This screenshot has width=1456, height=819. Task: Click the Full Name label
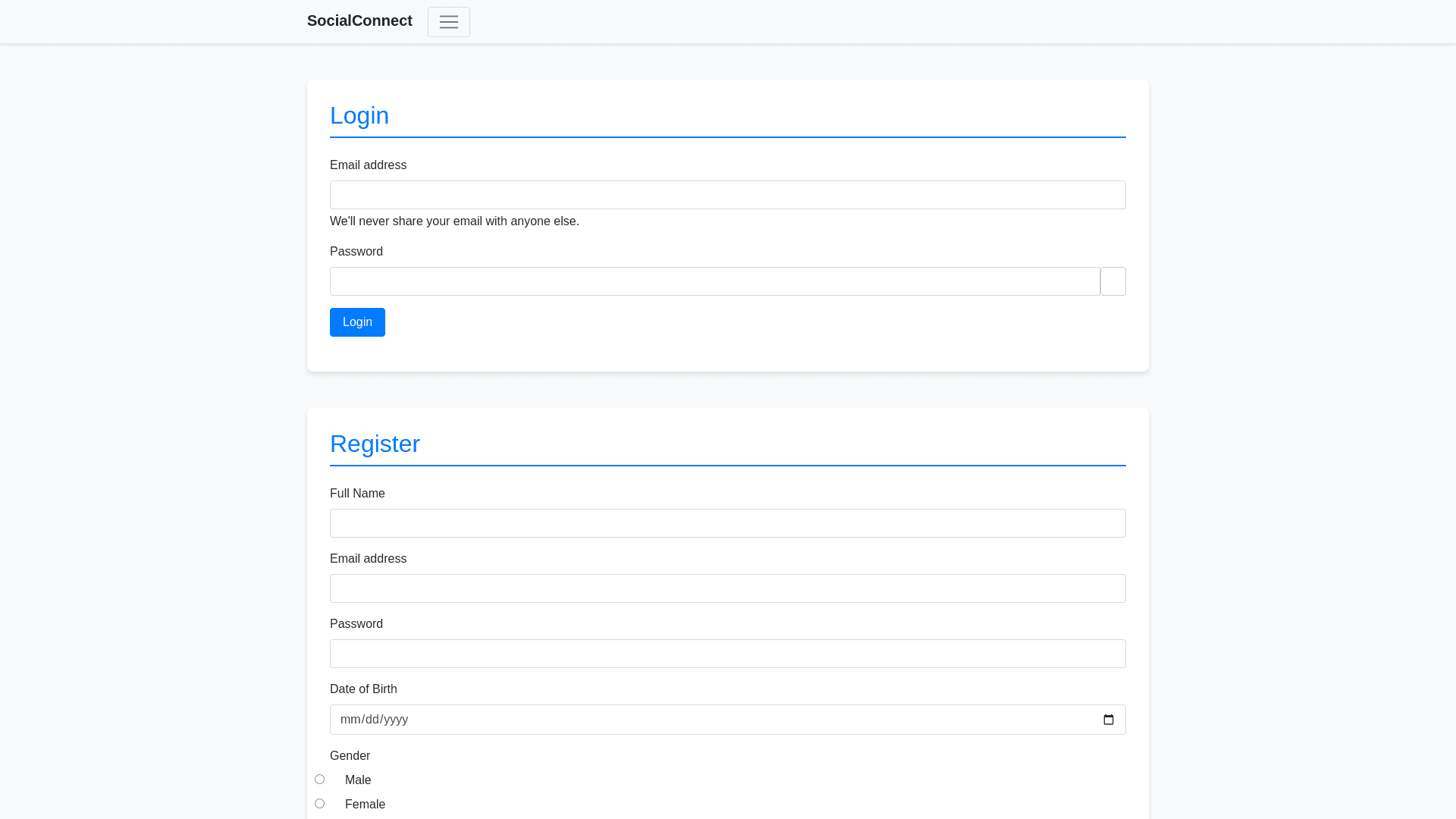[x=357, y=494]
